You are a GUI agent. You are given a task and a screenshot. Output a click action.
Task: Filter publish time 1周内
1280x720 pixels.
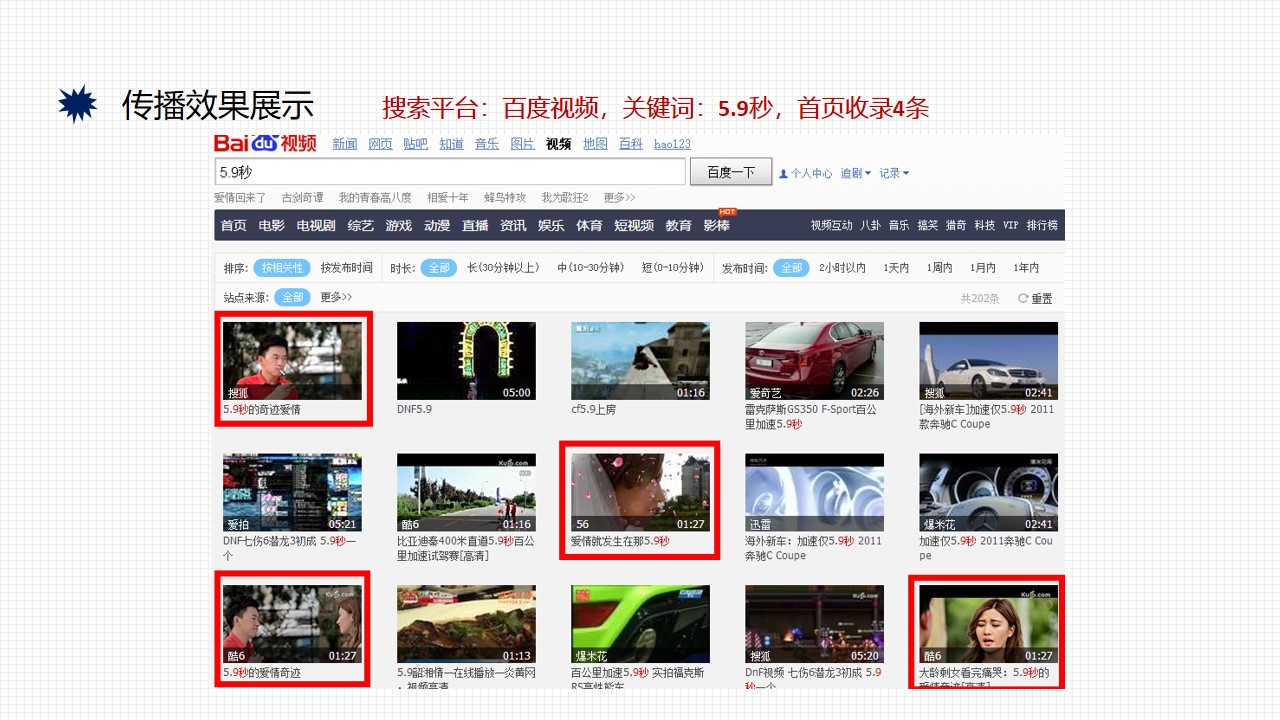pos(939,268)
